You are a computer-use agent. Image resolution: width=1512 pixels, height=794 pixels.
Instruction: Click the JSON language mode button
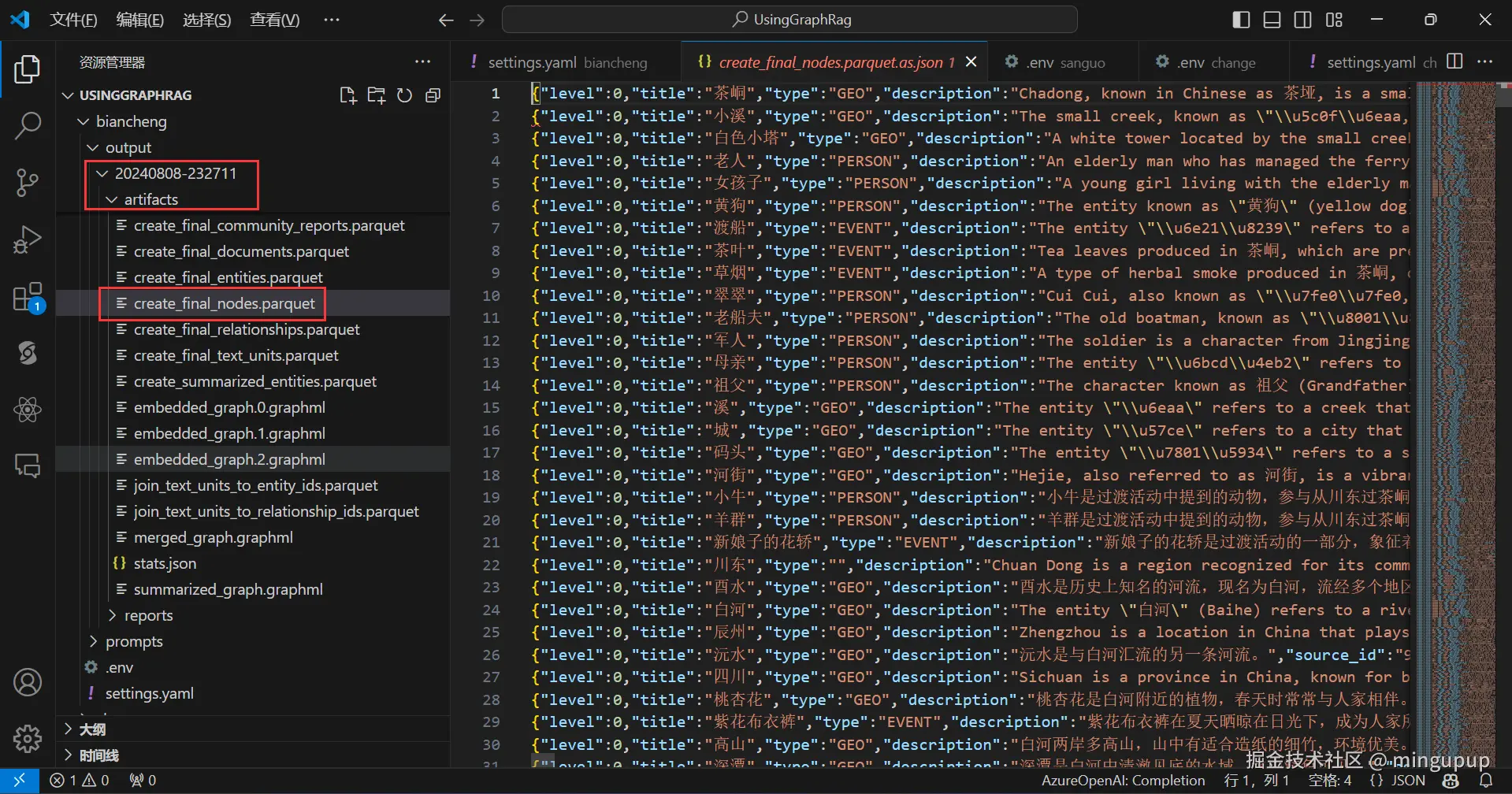tap(1398, 780)
